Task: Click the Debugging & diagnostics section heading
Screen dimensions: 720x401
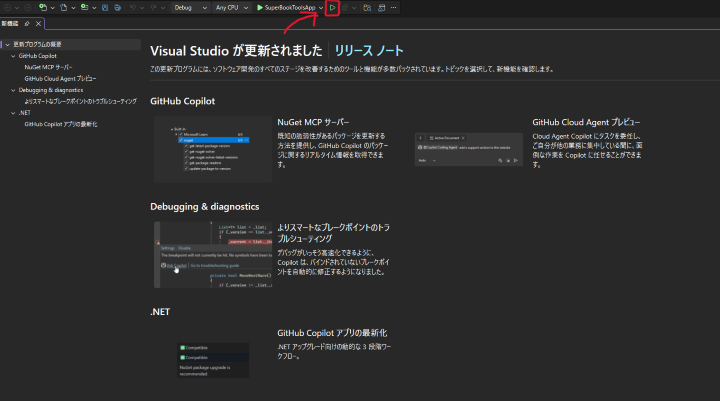Action: [x=204, y=207]
